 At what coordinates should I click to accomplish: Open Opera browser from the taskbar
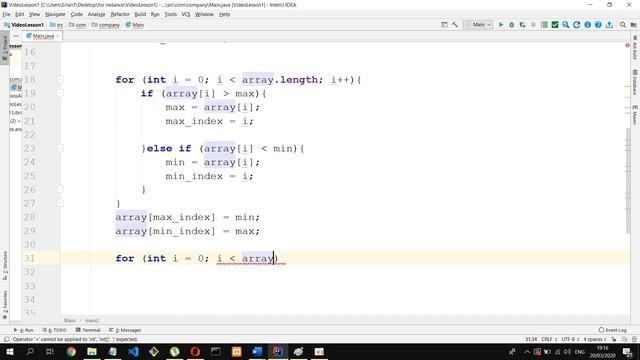coord(195,351)
